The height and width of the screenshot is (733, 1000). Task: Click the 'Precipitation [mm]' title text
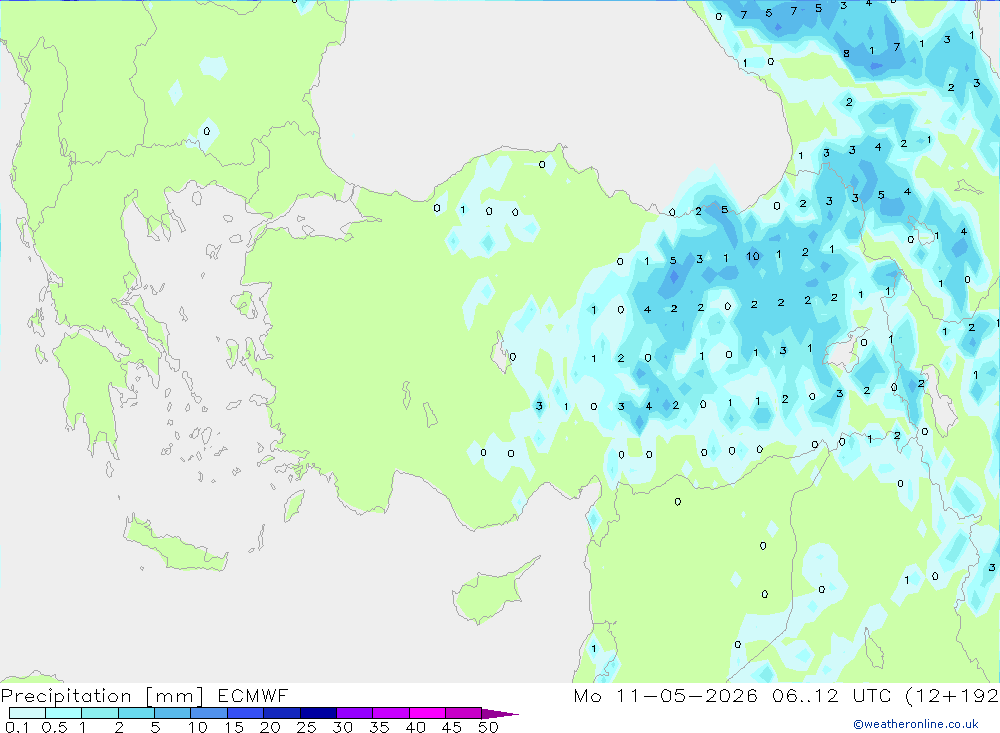tap(103, 695)
